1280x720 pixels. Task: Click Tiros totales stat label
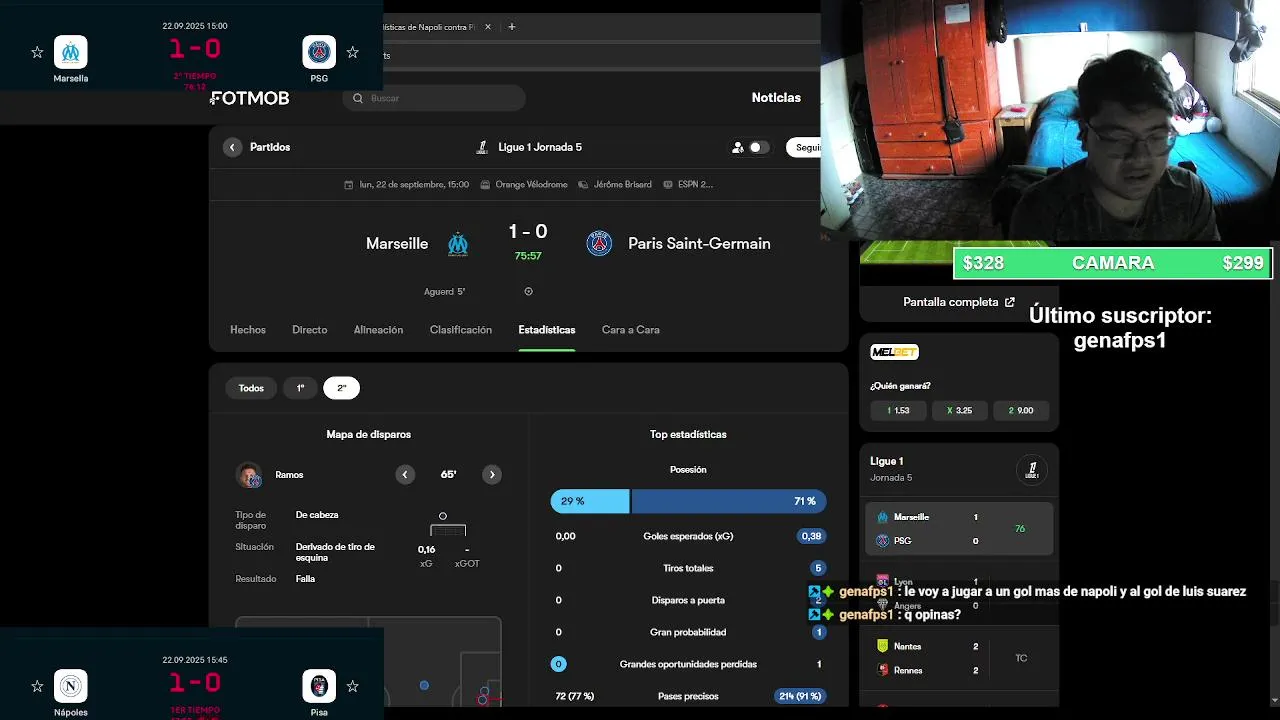(x=688, y=568)
